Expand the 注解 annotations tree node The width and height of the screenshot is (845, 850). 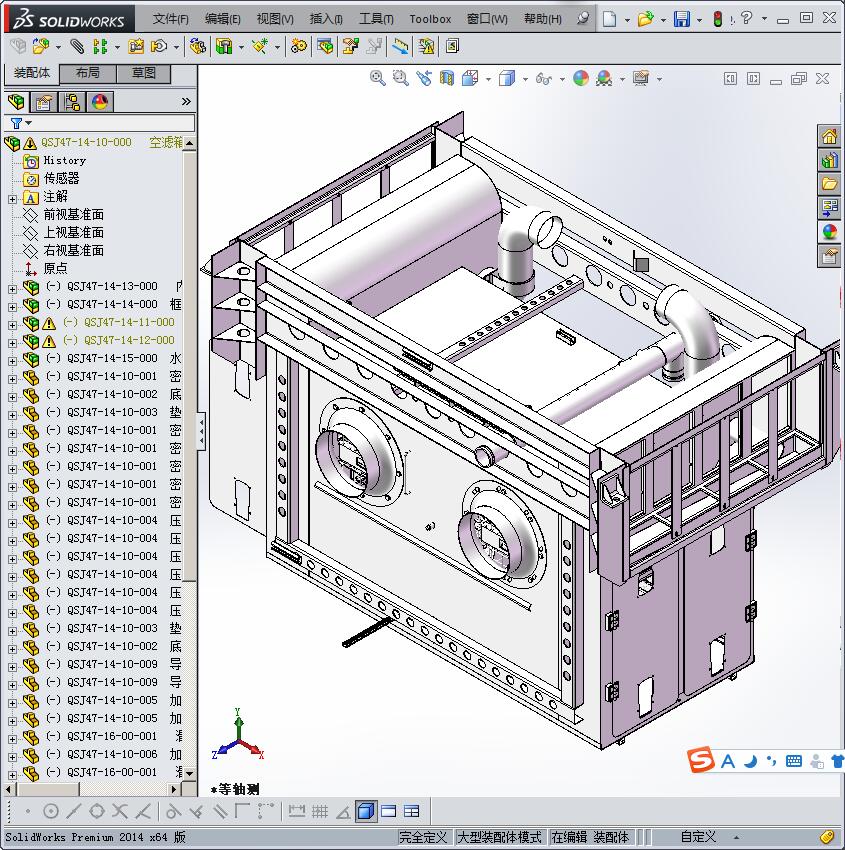pos(12,197)
